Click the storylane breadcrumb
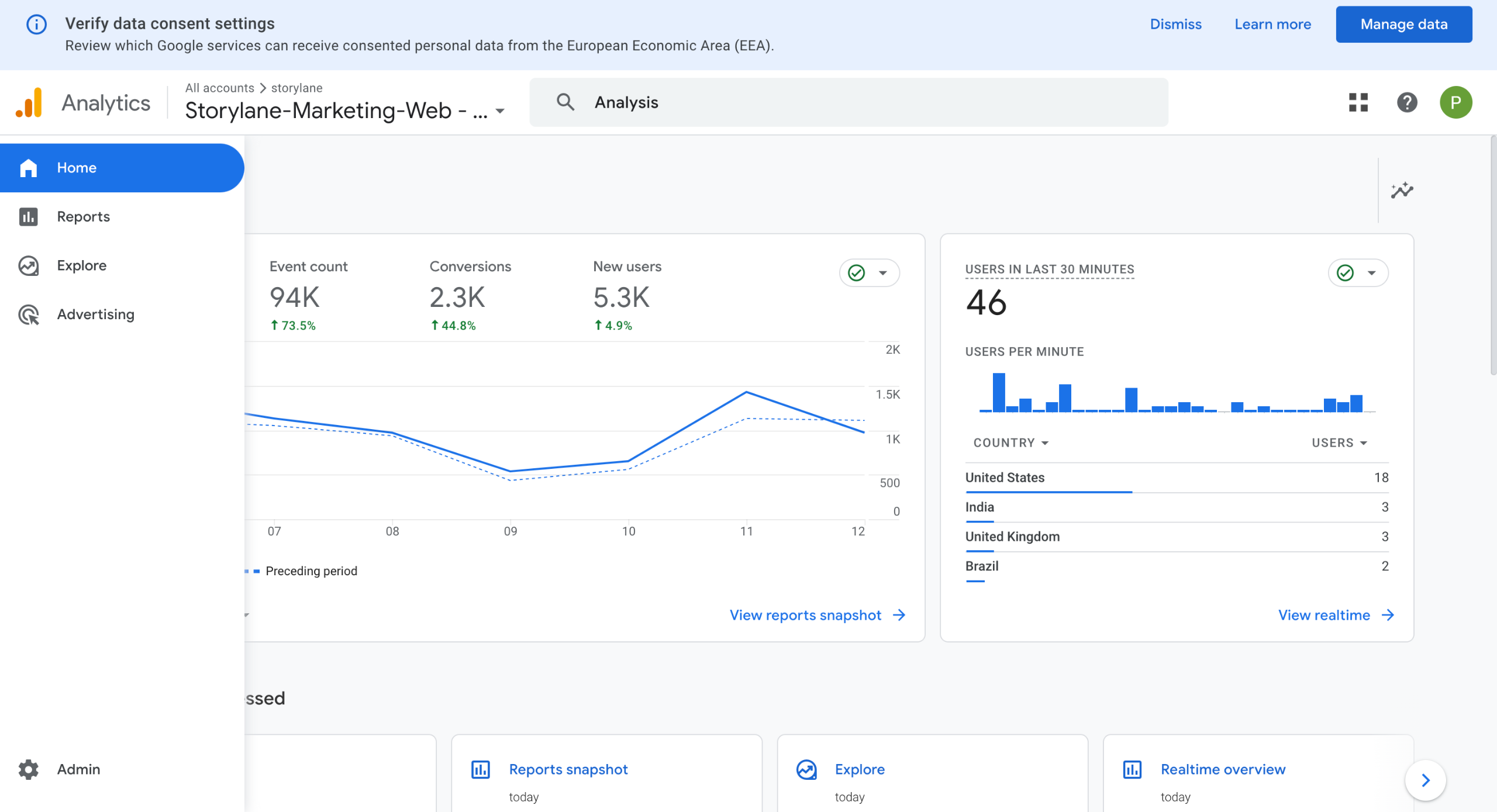This screenshot has height=812, width=1497. click(296, 88)
